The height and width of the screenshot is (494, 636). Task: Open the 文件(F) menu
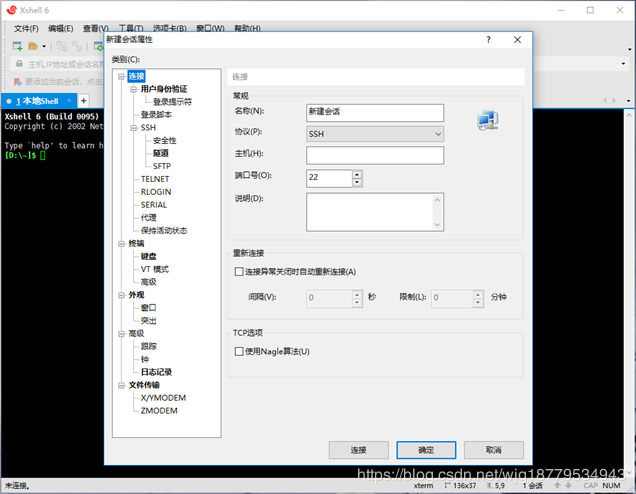tap(26, 28)
